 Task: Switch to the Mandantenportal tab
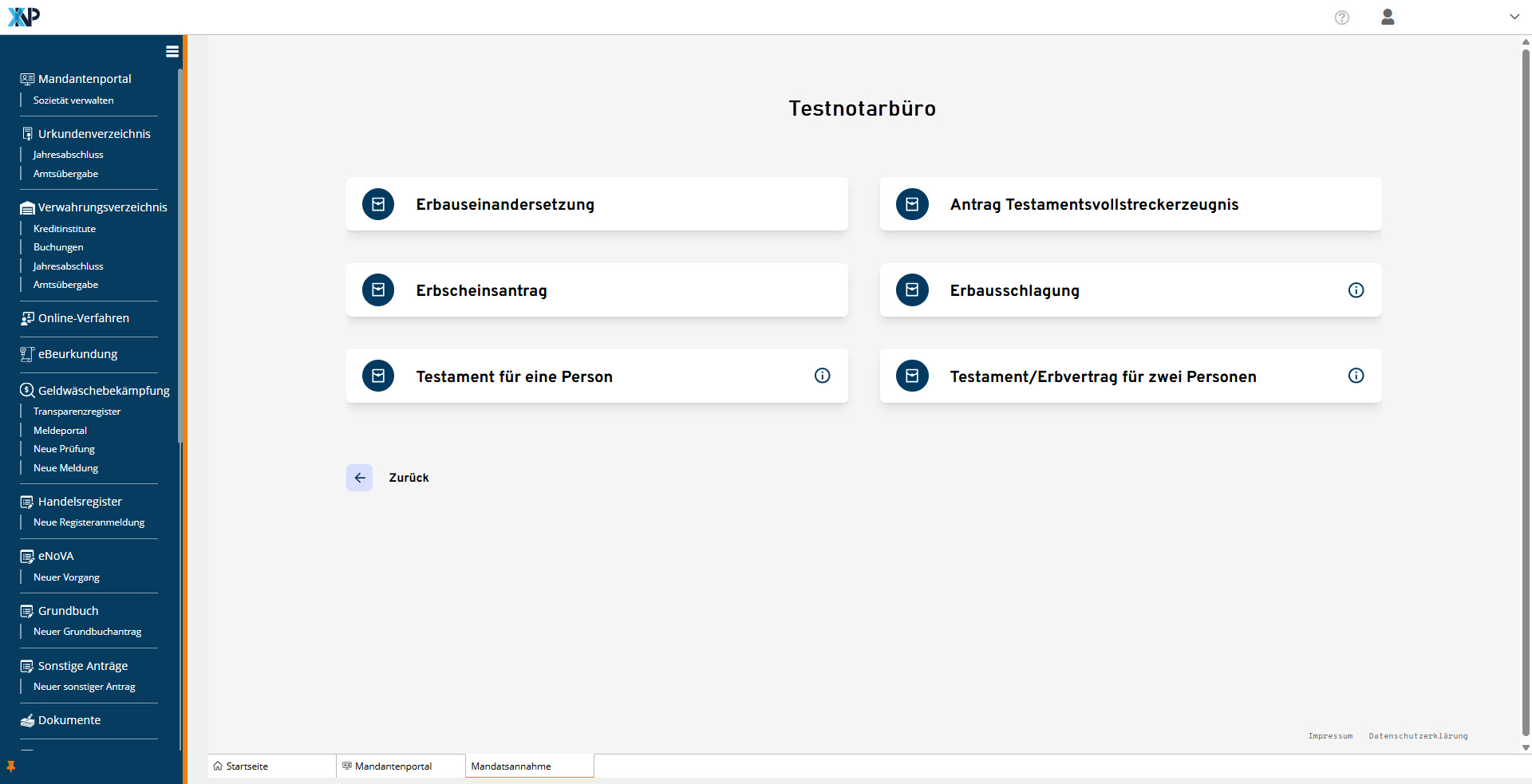[393, 766]
